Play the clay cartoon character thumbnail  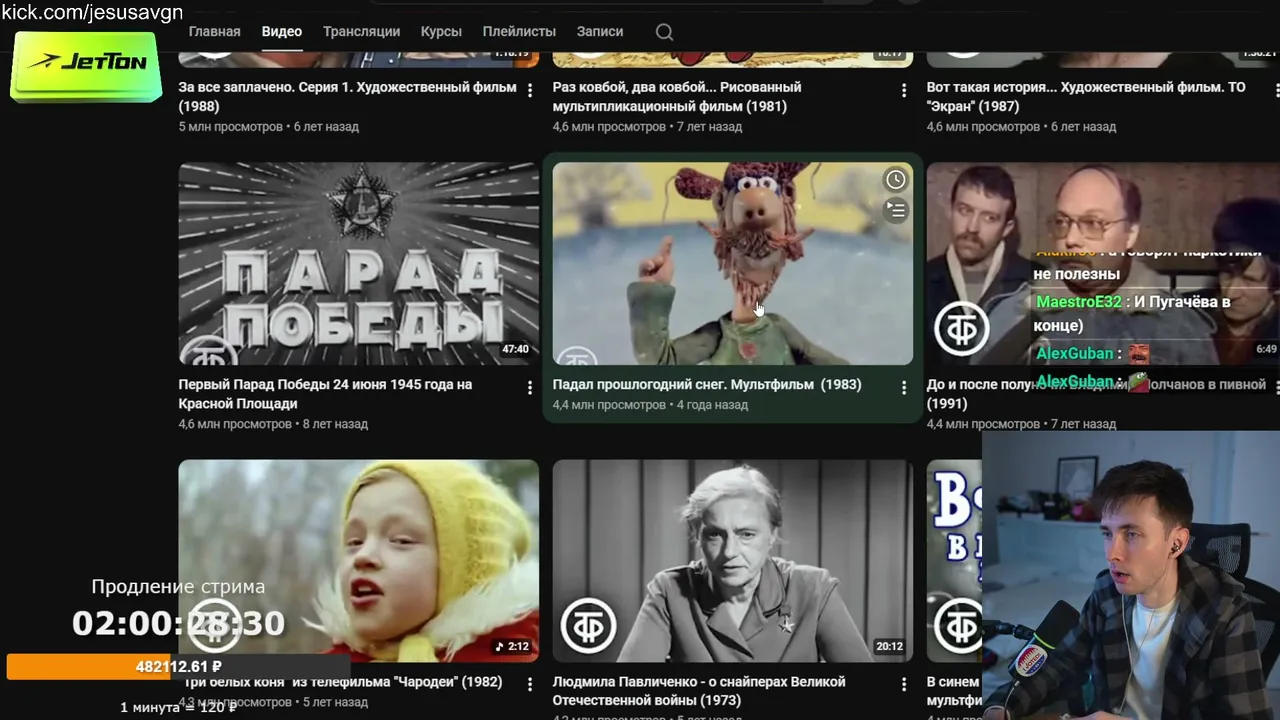point(732,263)
